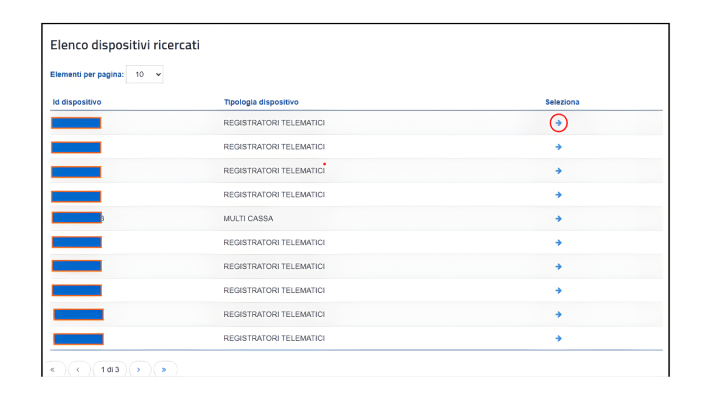Click the Seleziona column header

pyautogui.click(x=562, y=102)
